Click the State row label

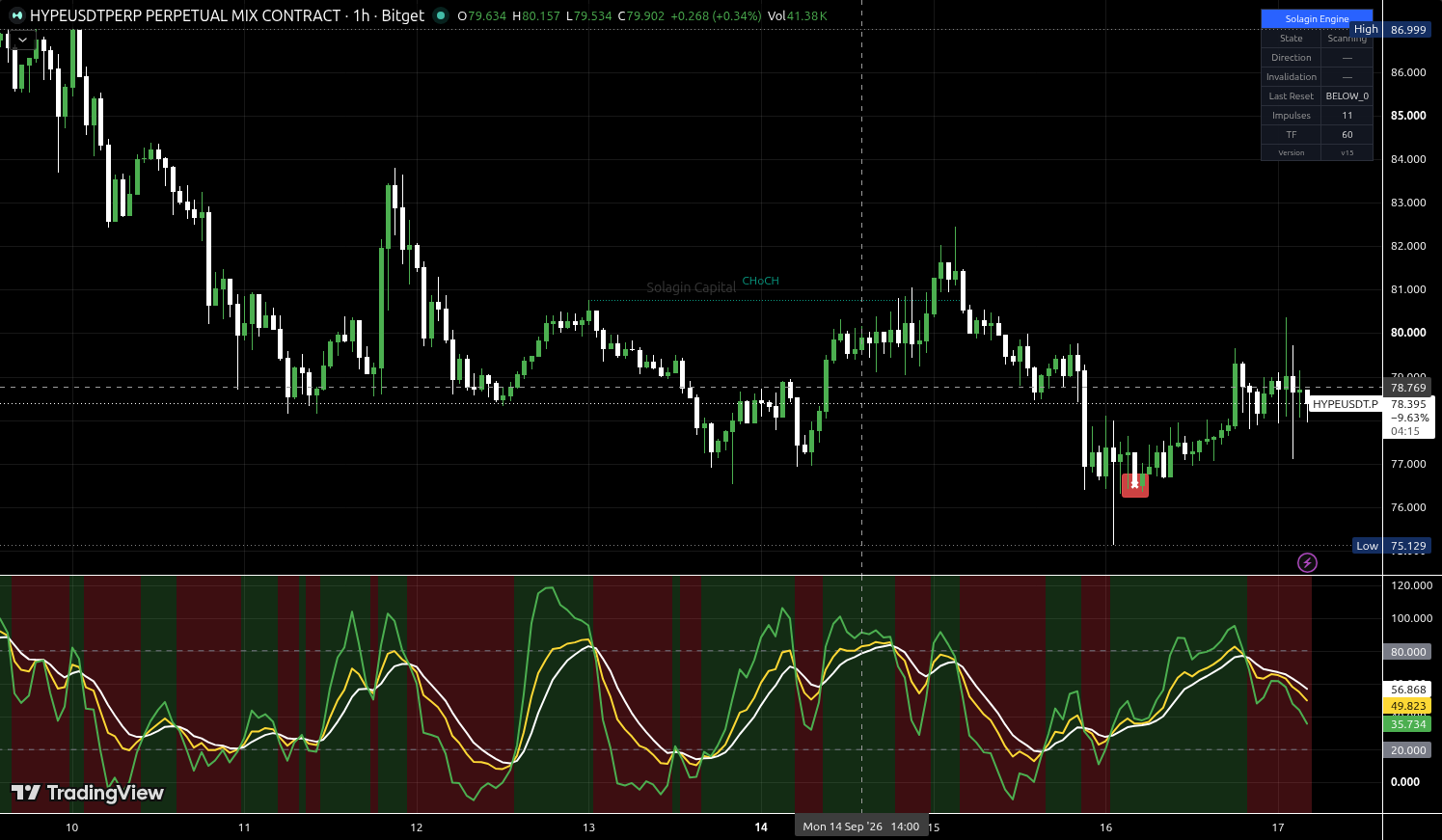1292,39
